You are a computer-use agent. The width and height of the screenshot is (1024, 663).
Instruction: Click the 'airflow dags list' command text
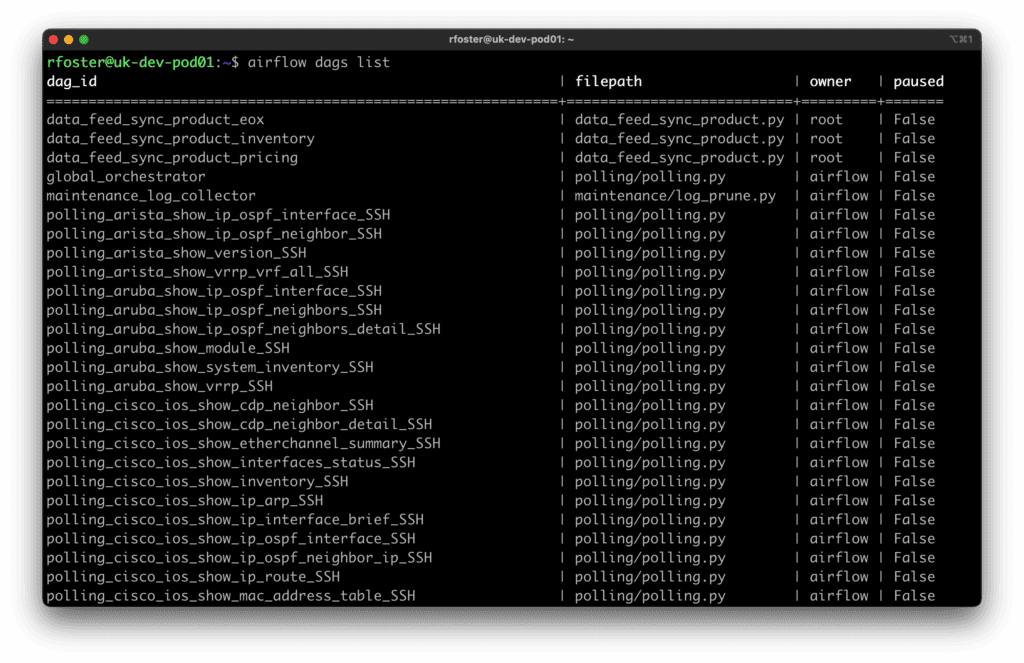318,62
